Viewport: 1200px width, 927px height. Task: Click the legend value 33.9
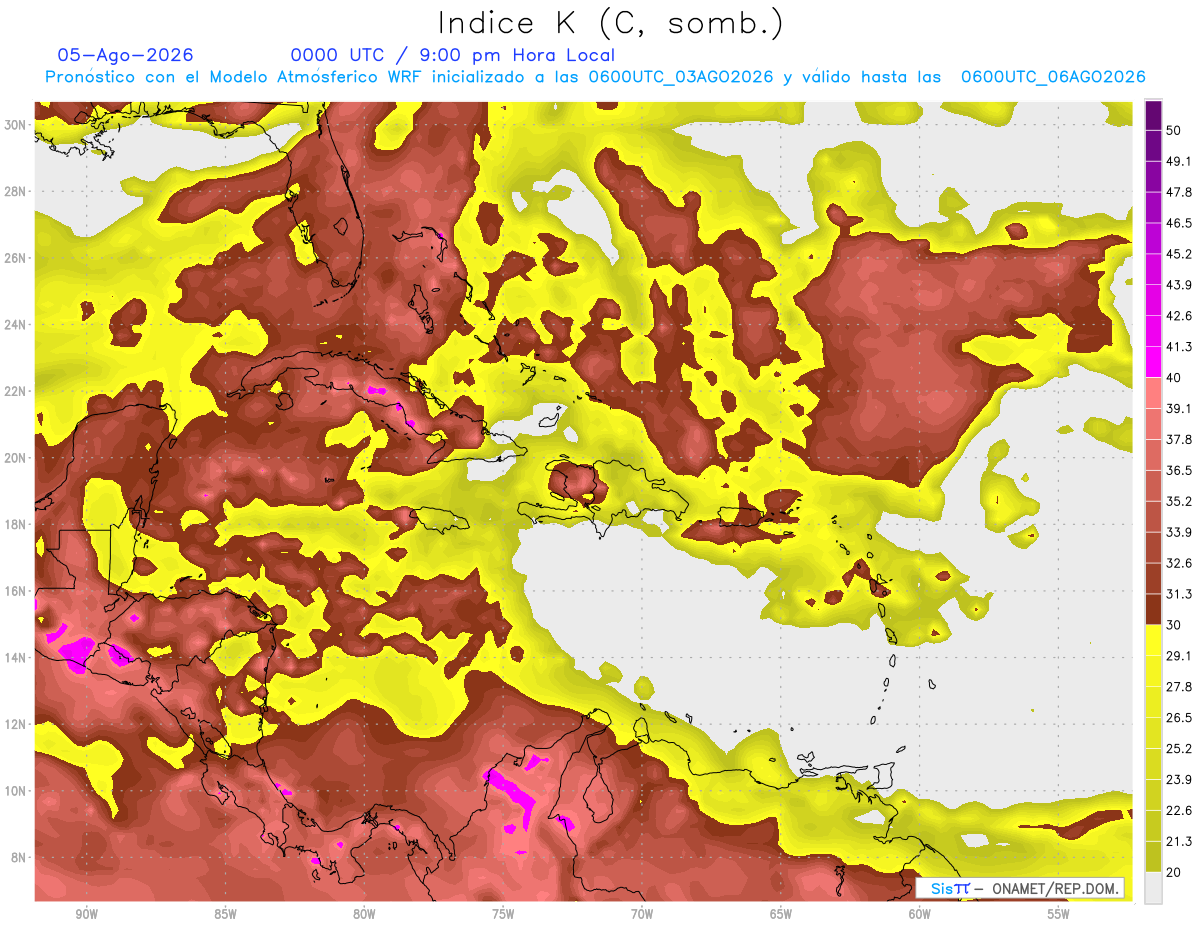[1178, 532]
